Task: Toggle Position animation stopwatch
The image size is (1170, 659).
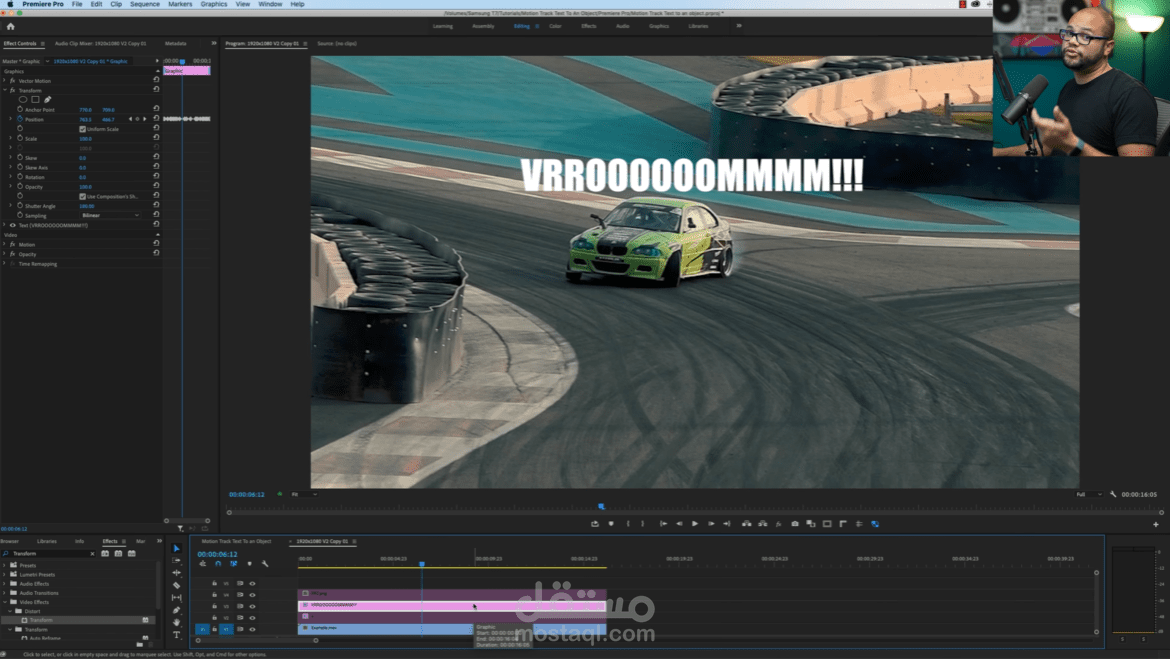Action: [x=20, y=119]
